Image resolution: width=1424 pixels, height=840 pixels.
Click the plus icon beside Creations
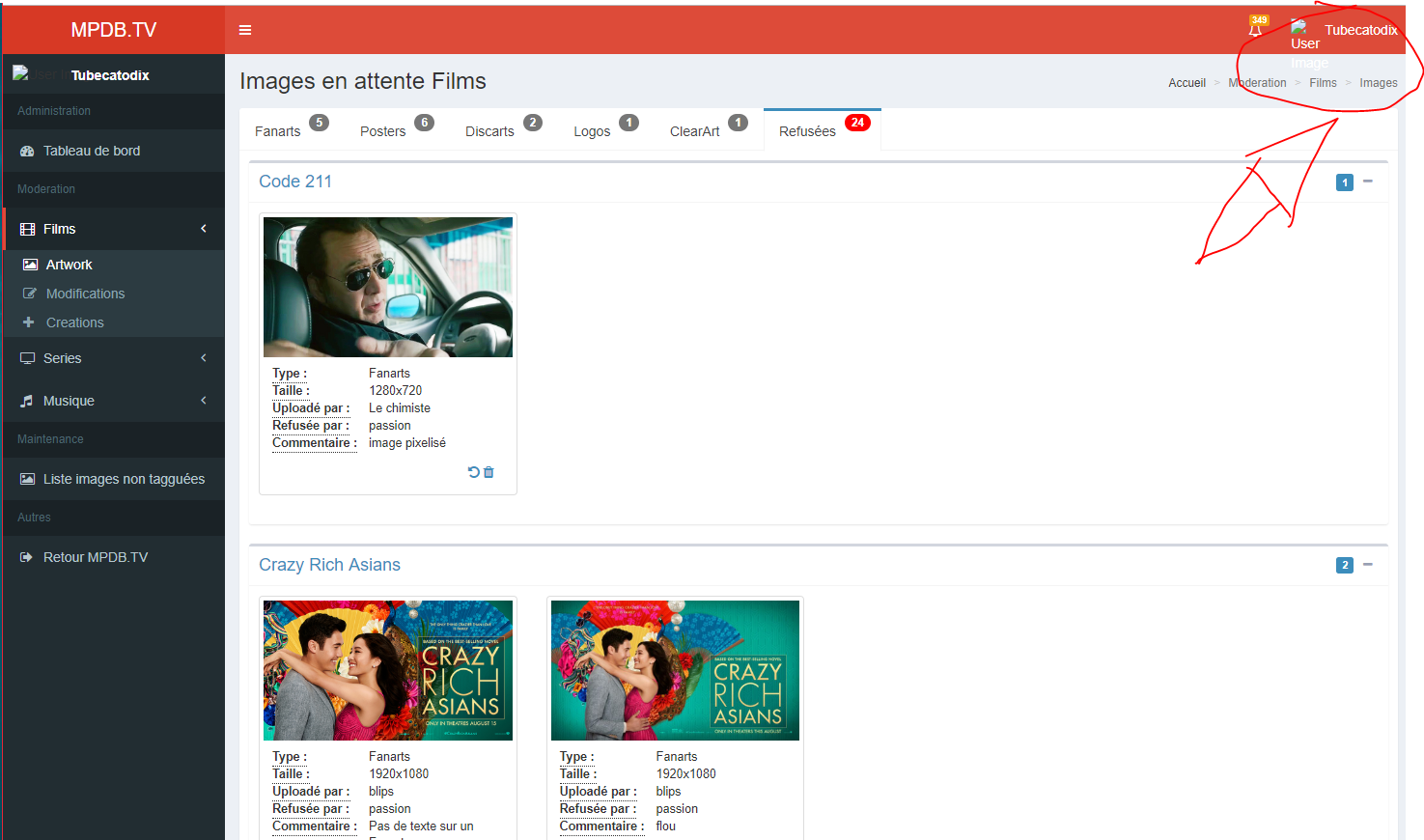tap(28, 322)
